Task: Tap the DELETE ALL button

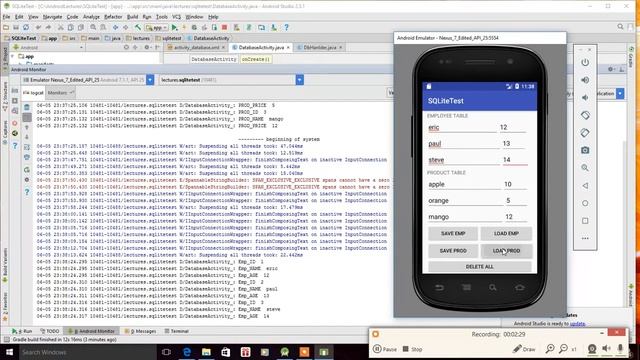Action: click(480, 267)
